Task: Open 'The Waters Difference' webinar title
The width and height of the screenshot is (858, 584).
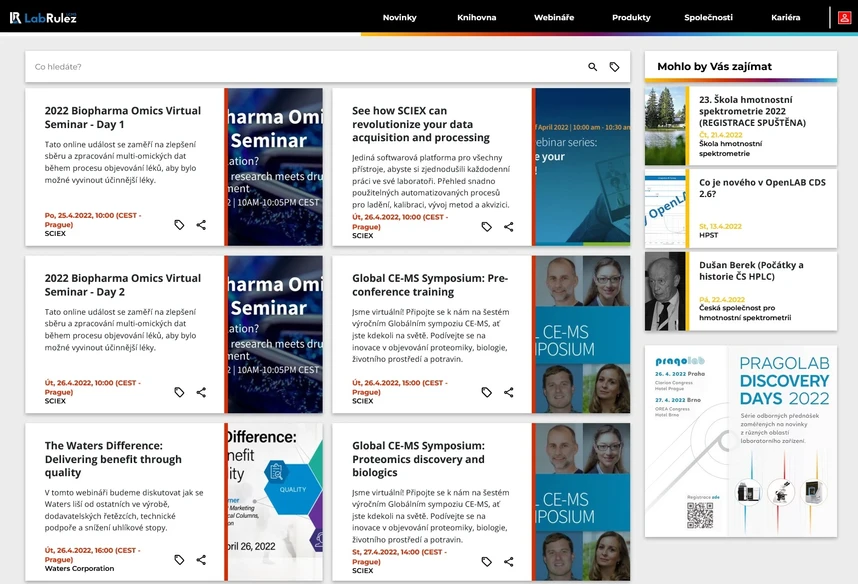Action: coord(113,459)
